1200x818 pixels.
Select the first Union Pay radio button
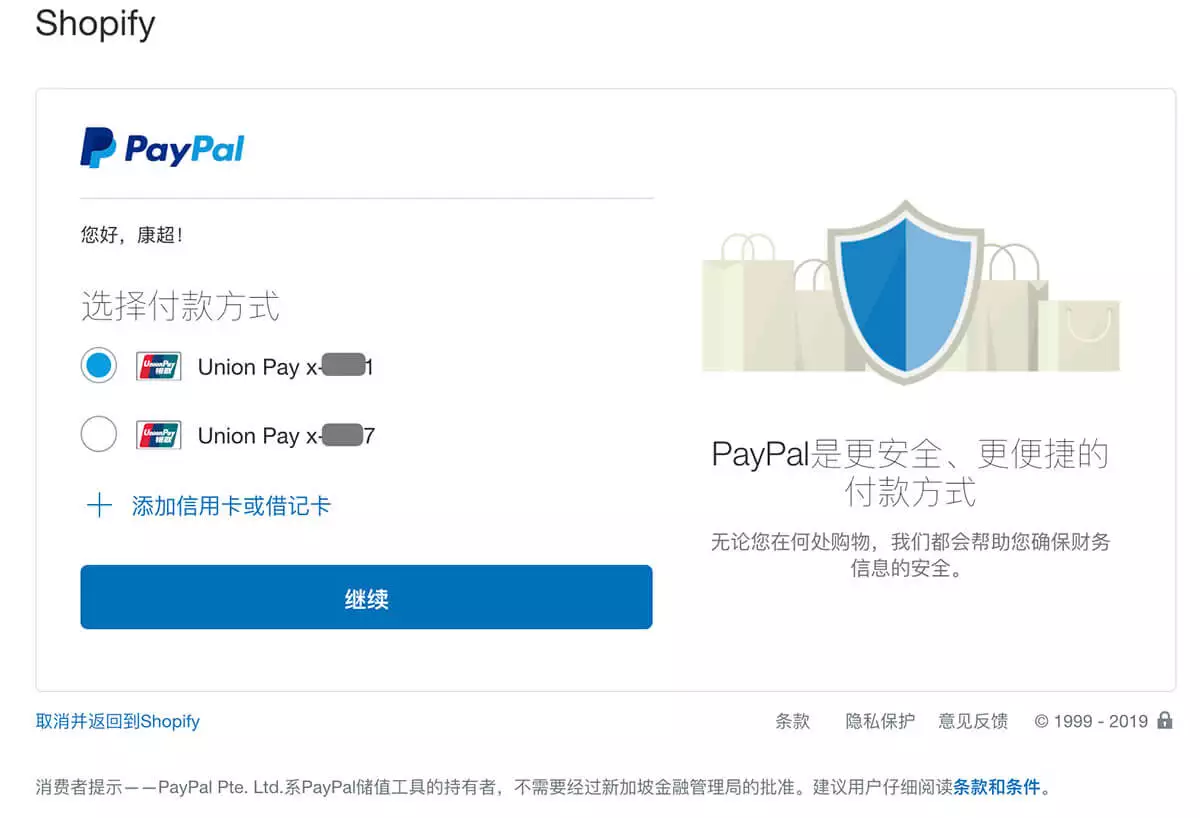point(99,366)
